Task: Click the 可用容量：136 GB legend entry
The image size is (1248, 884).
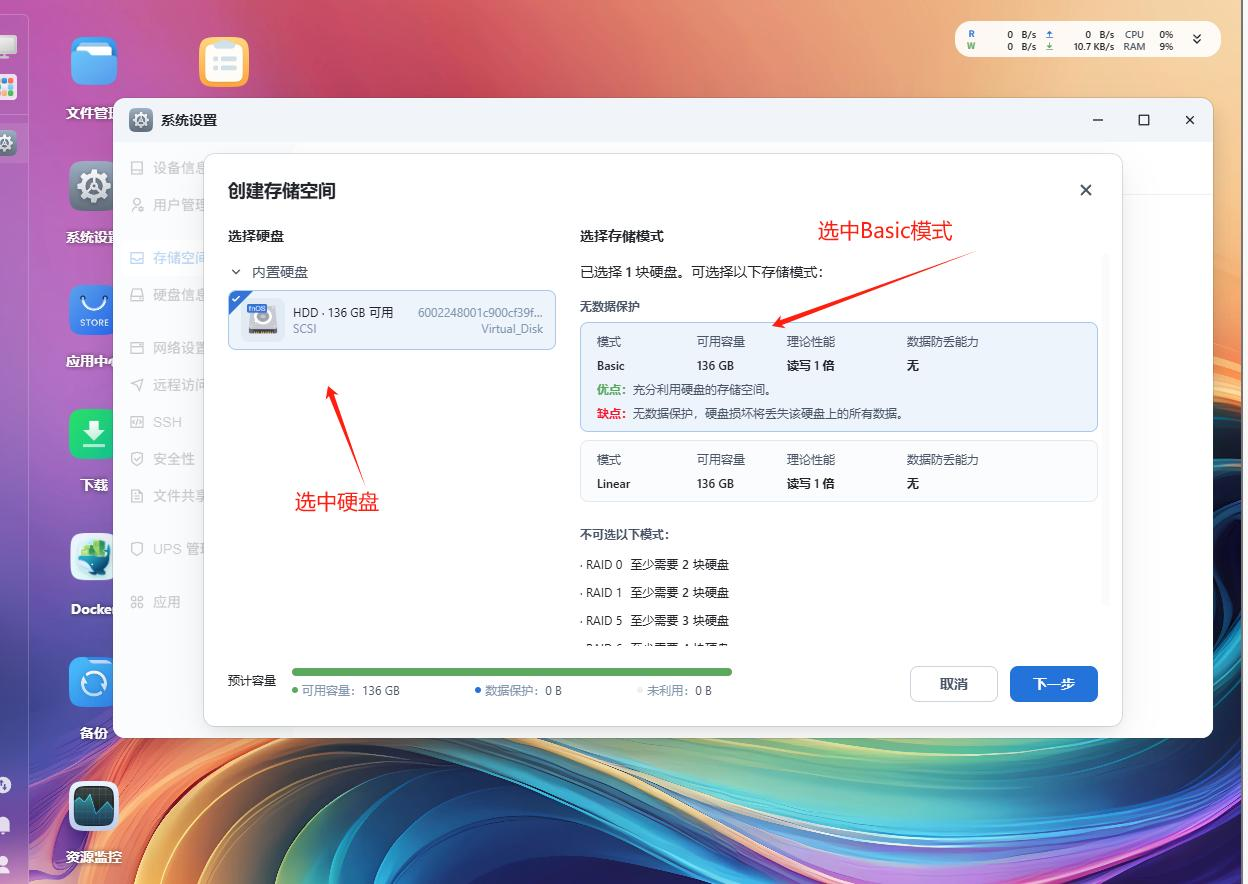Action: [x=346, y=691]
